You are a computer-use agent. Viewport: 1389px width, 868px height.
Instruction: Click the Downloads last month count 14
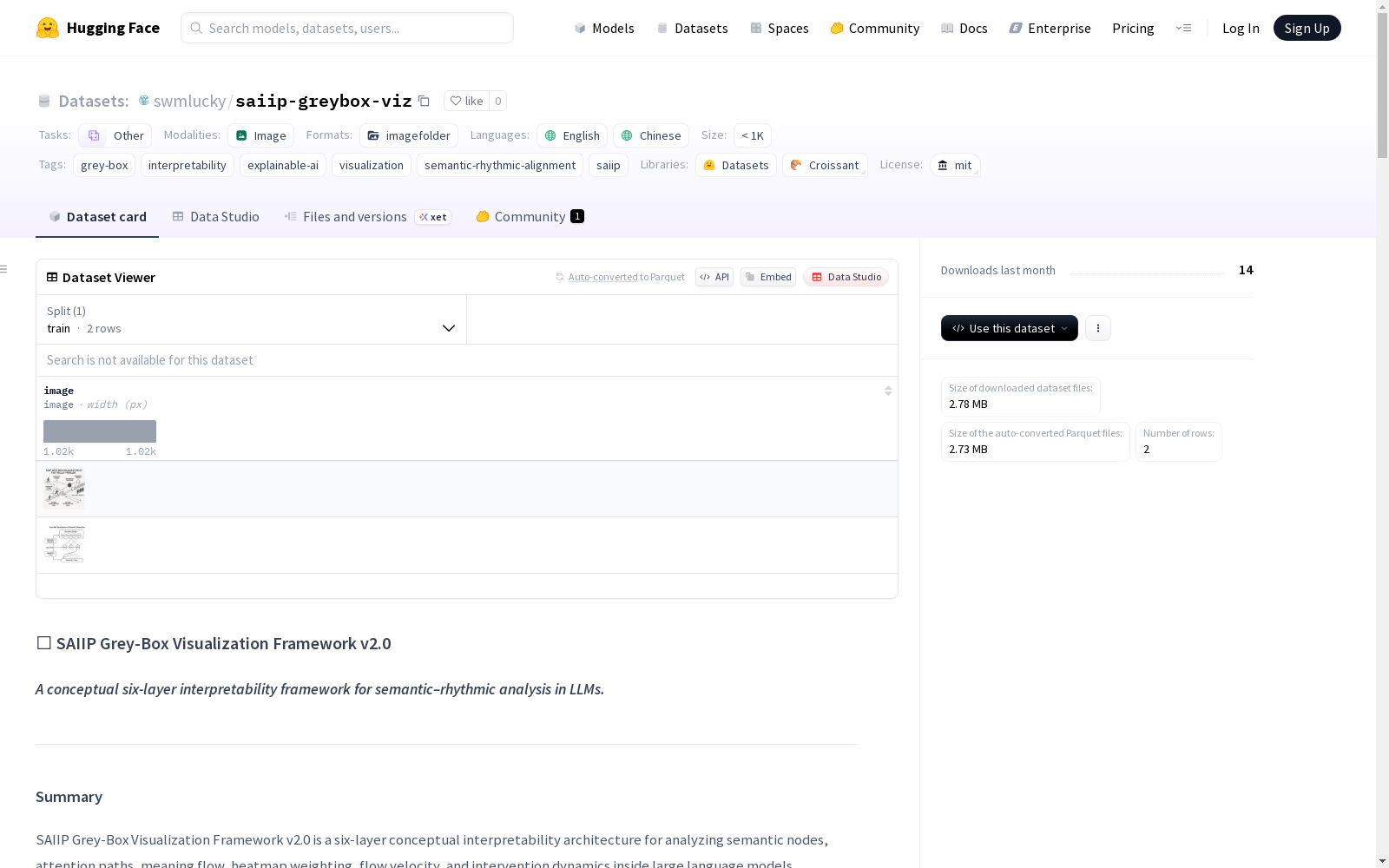pyautogui.click(x=1246, y=270)
